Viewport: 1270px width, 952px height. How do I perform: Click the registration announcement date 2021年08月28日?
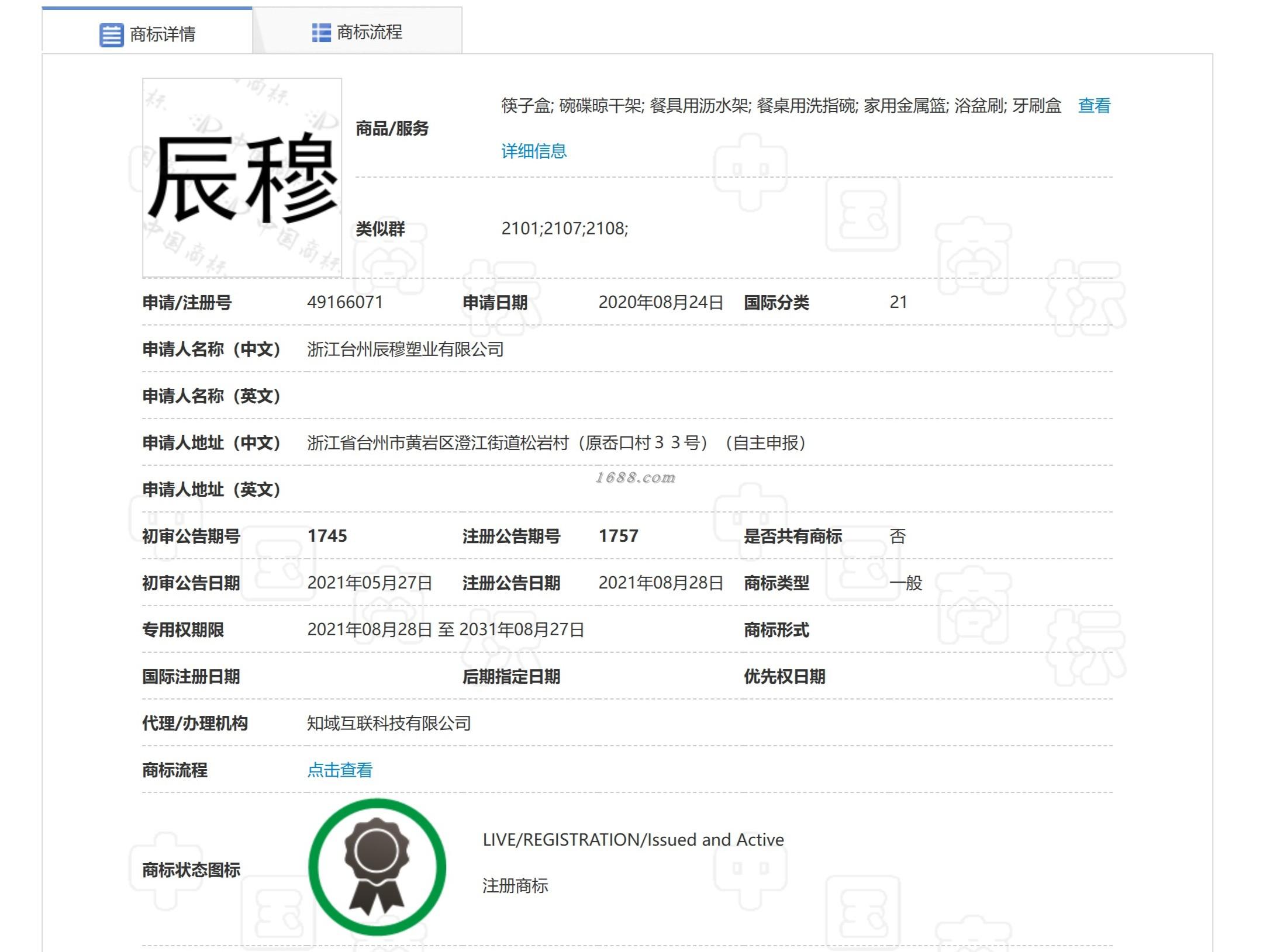[661, 583]
